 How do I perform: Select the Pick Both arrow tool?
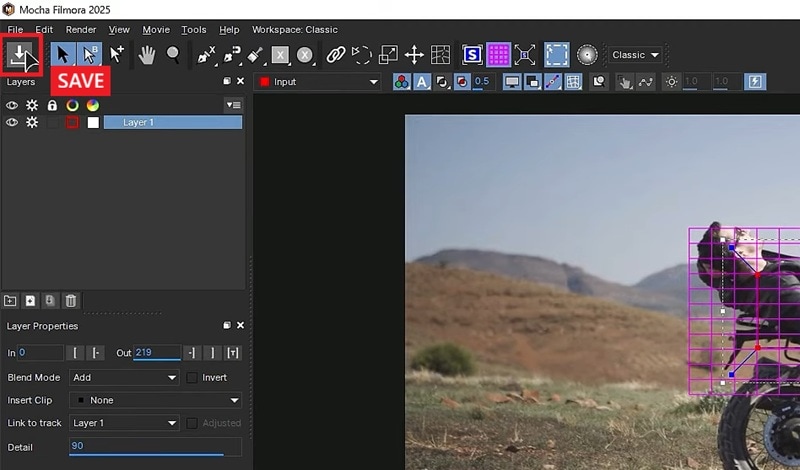point(89,55)
